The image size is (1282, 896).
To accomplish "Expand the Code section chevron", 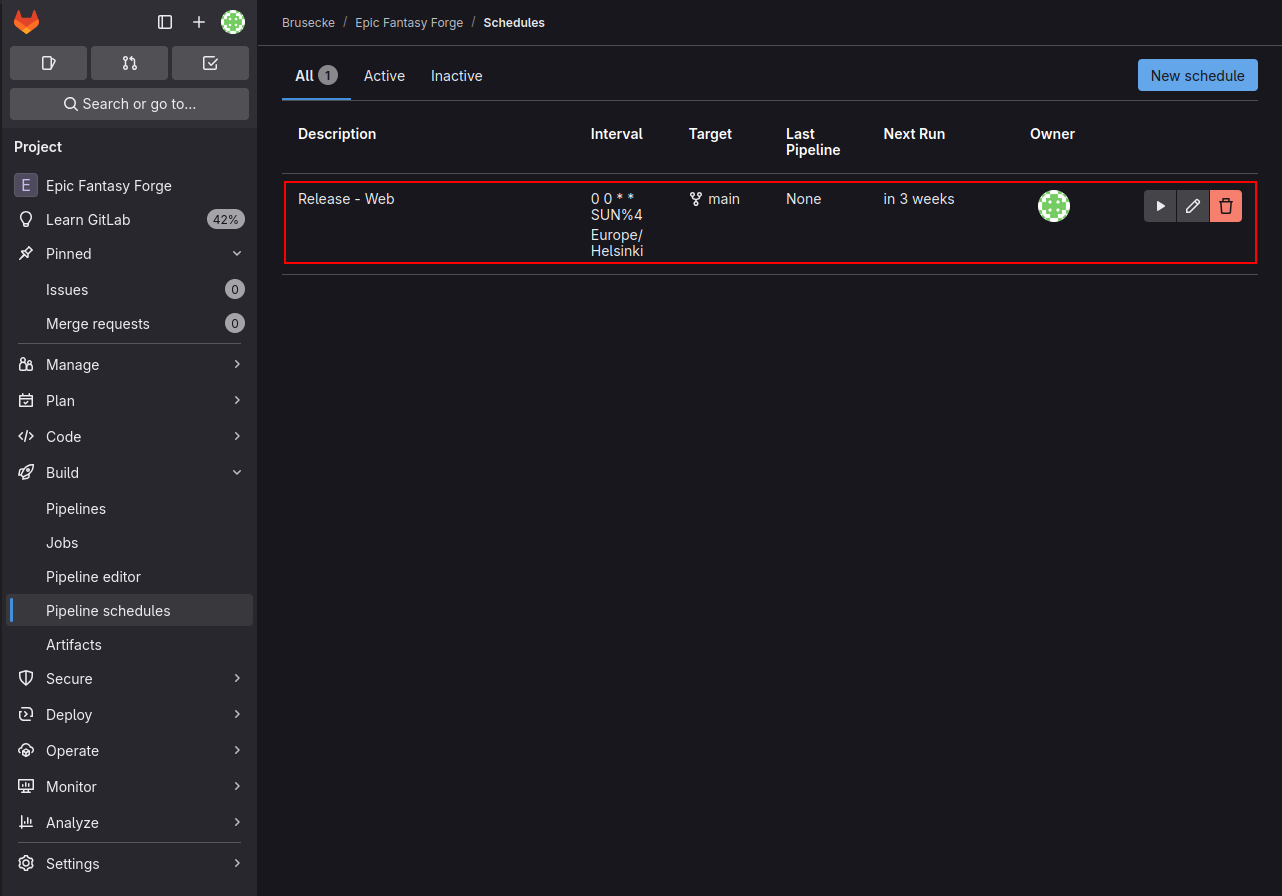I will pyautogui.click(x=237, y=437).
